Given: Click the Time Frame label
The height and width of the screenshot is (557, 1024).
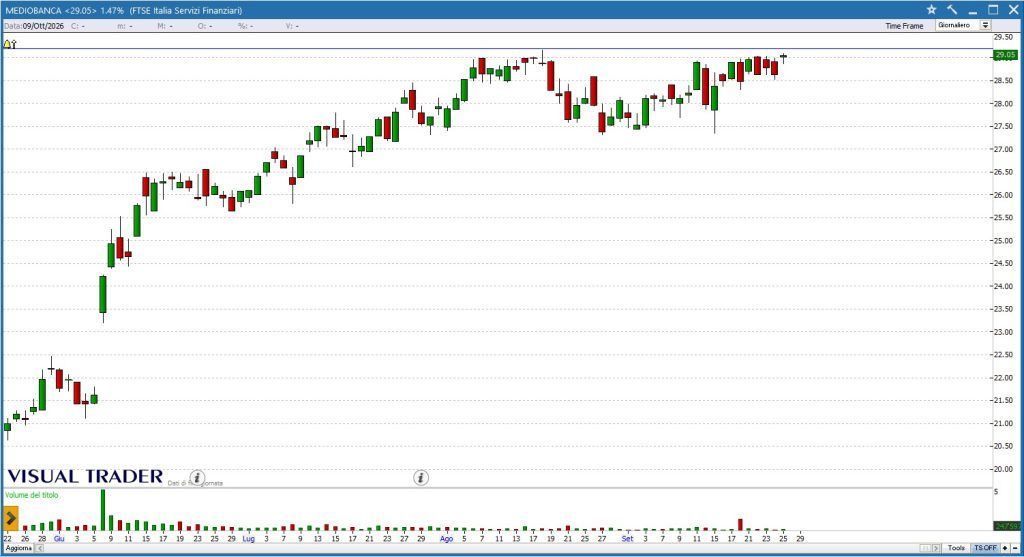Looking at the screenshot, I should tap(904, 26).
